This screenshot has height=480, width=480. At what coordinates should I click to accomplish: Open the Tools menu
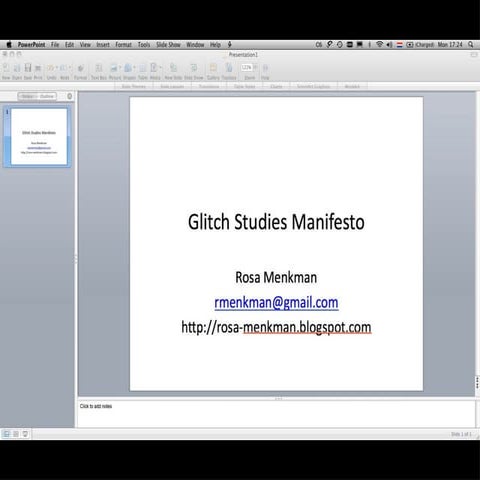[144, 45]
